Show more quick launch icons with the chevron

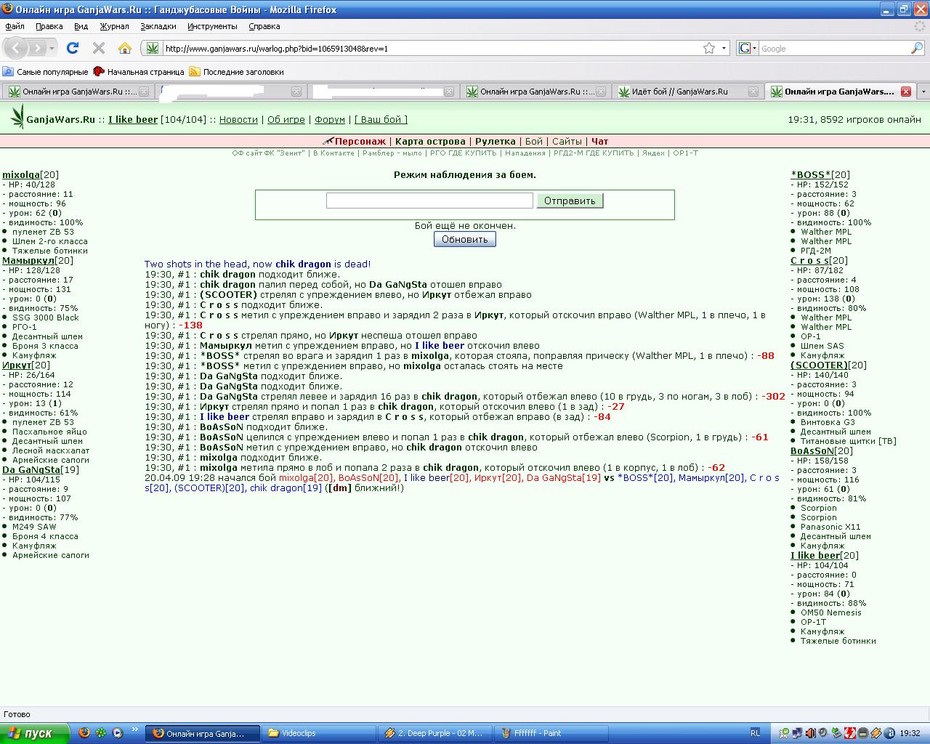click(x=135, y=730)
